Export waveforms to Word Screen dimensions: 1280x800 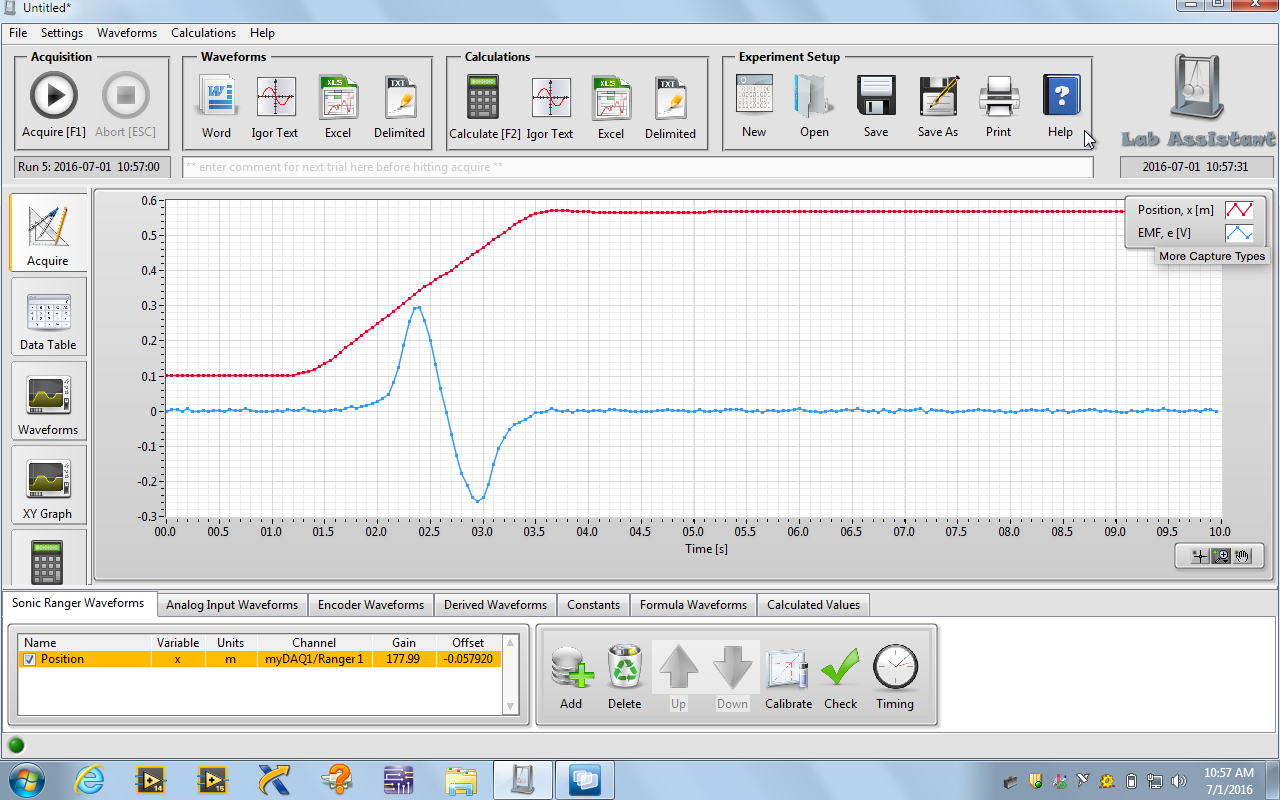[216, 99]
